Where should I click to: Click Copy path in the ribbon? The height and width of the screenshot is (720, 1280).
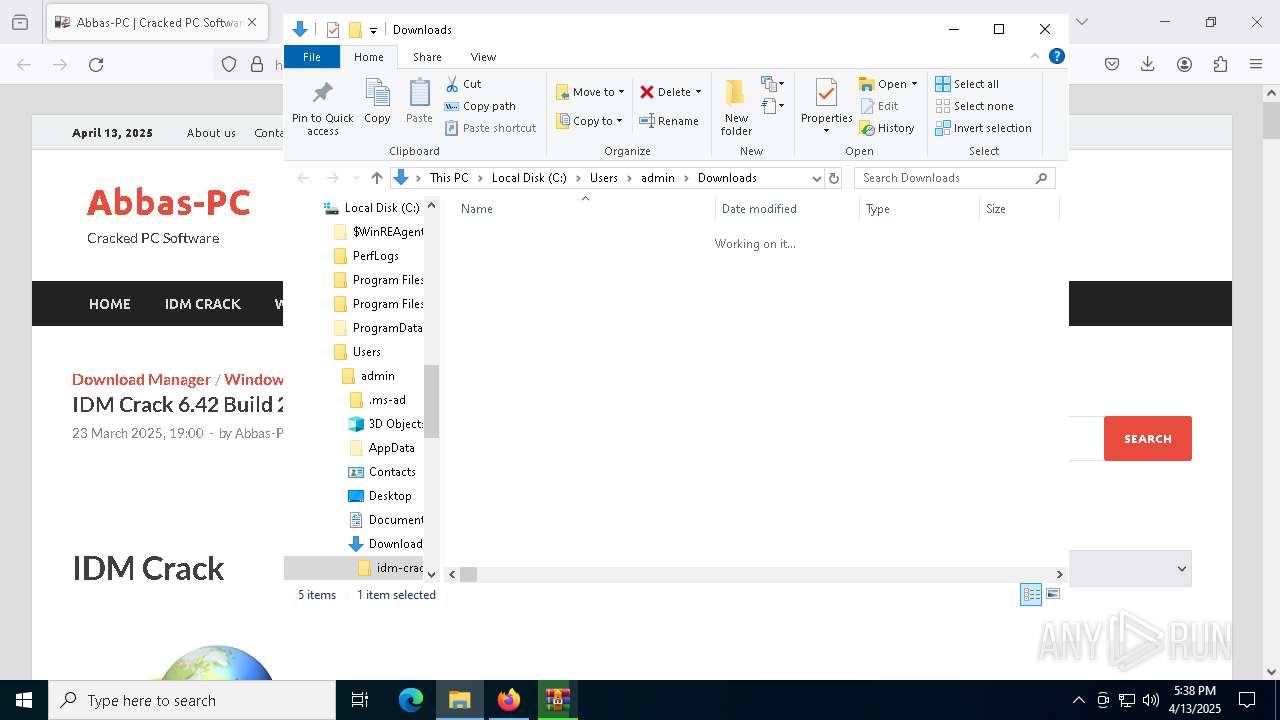pos(480,106)
